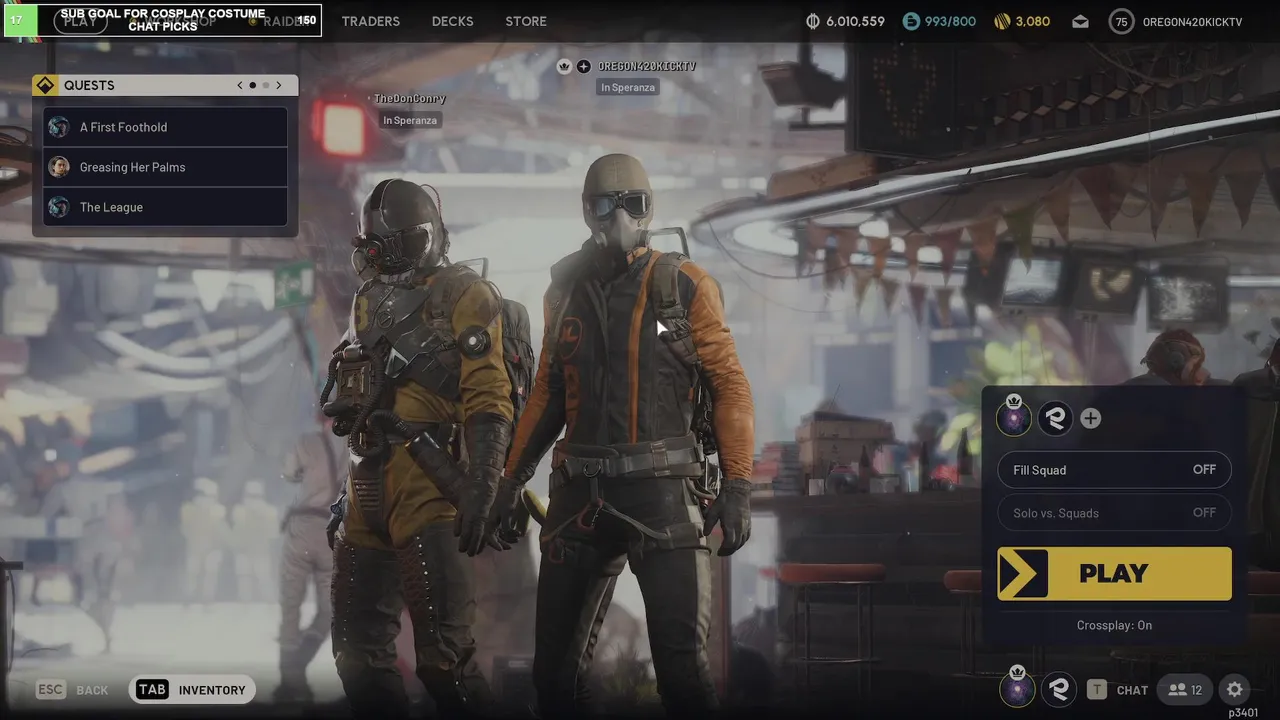The height and width of the screenshot is (720, 1280).
Task: Click the gold token icon beside 3,080
Action: [1002, 21]
